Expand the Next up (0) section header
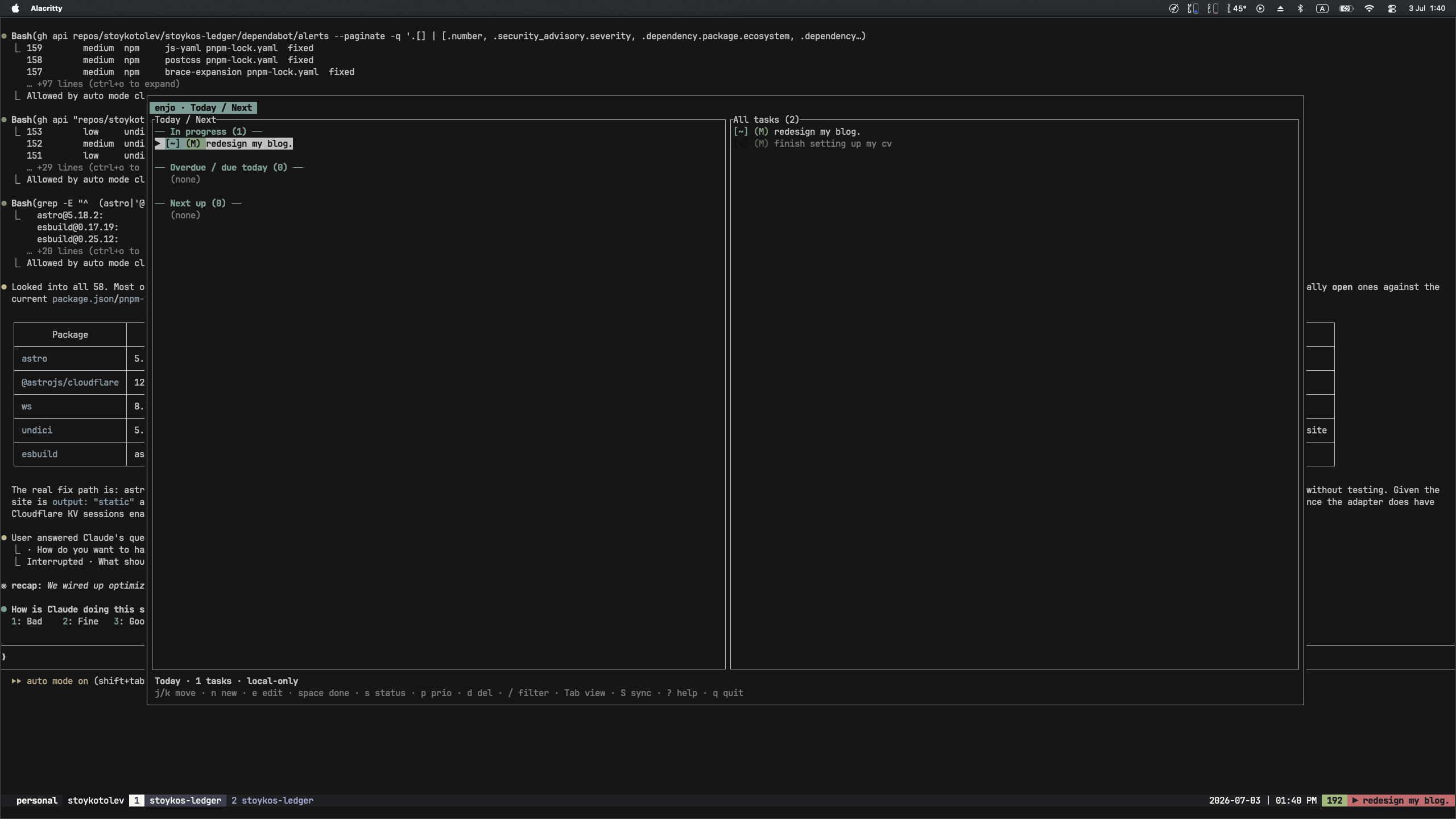 tap(198, 203)
